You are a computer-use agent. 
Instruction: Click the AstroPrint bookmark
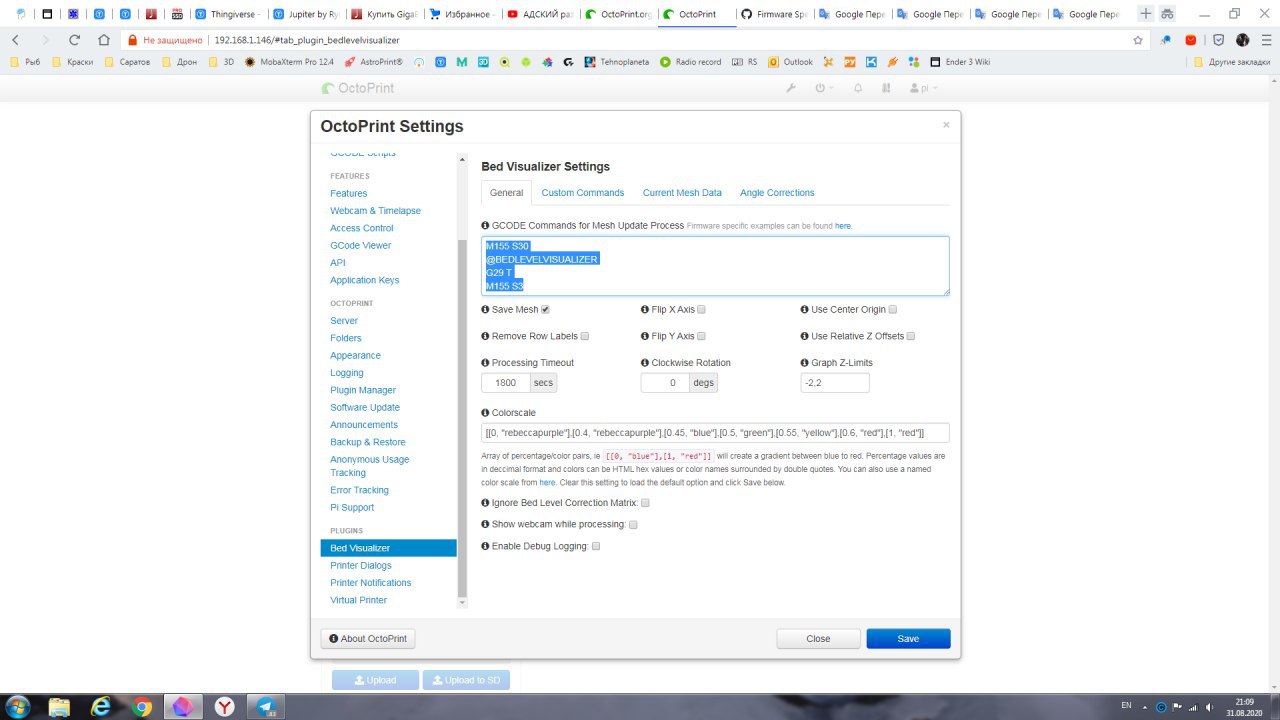373,62
